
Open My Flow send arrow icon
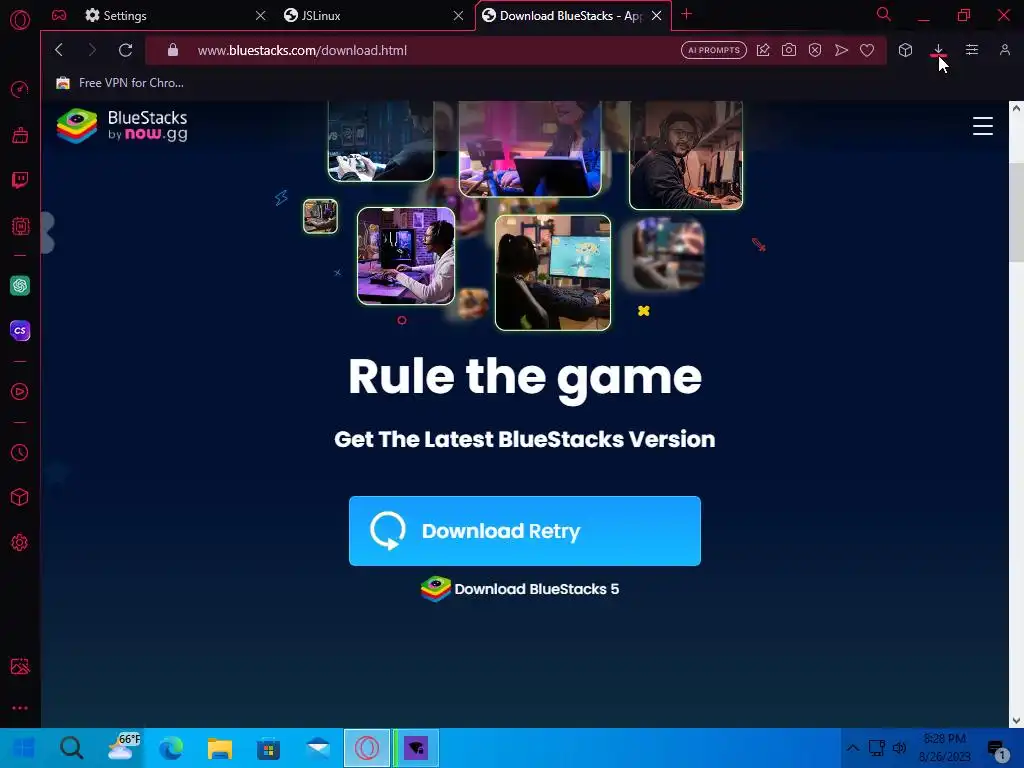pyautogui.click(x=841, y=50)
